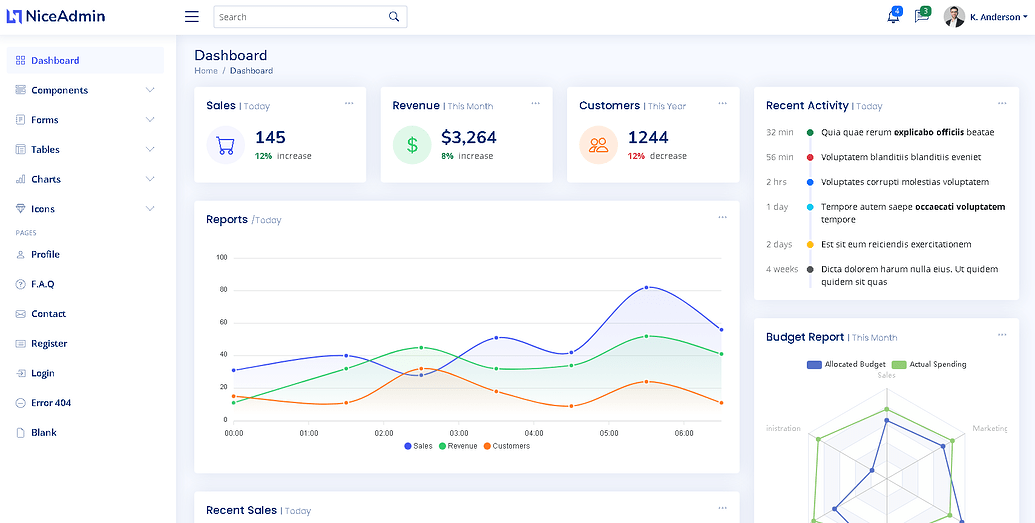The height and width of the screenshot is (523, 1035).
Task: Click the Revenue dollar sign icon
Action: [412, 145]
